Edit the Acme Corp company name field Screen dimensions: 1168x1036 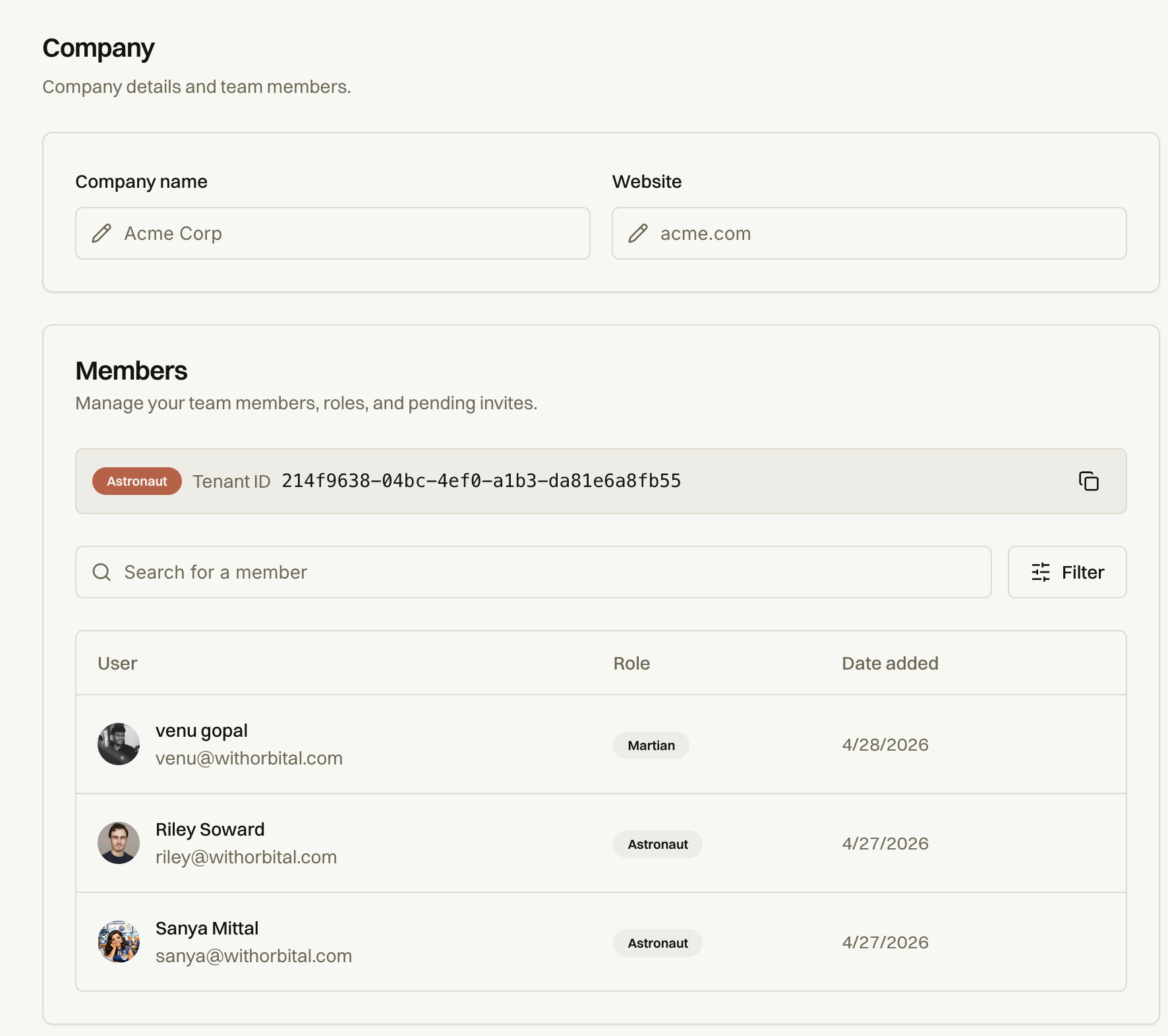(x=333, y=233)
